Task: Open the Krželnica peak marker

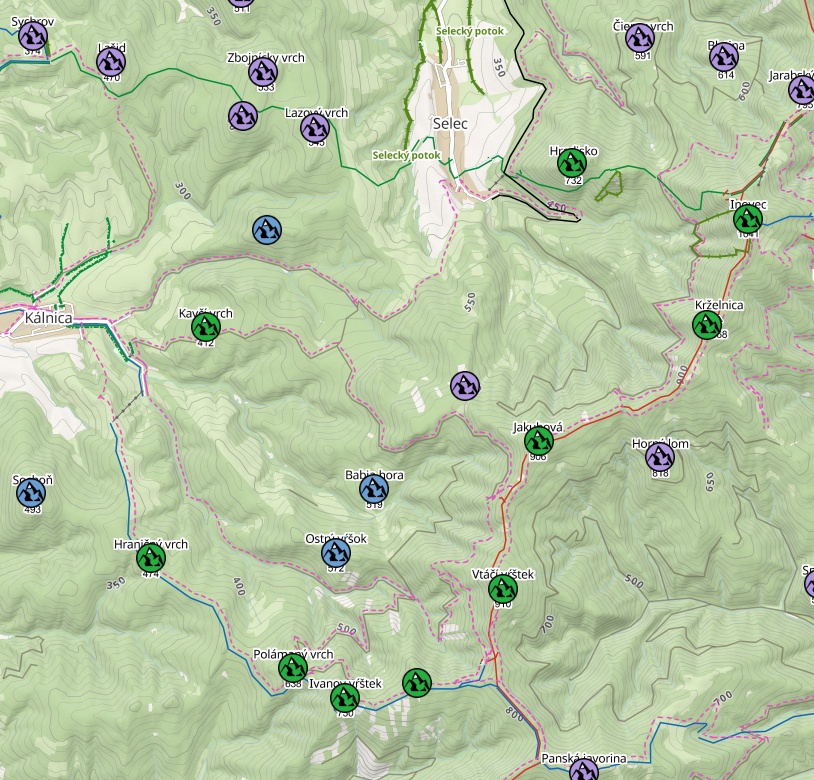Action: (x=706, y=325)
